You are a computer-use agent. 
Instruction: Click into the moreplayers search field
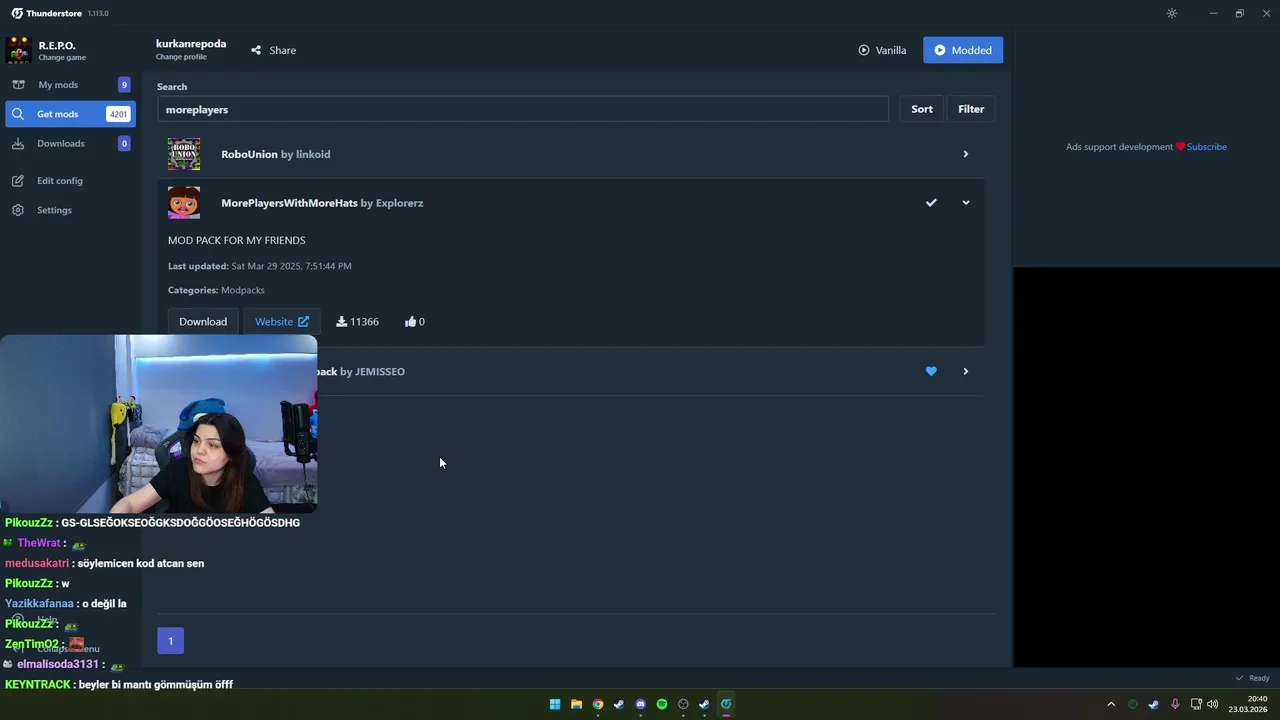pos(523,109)
